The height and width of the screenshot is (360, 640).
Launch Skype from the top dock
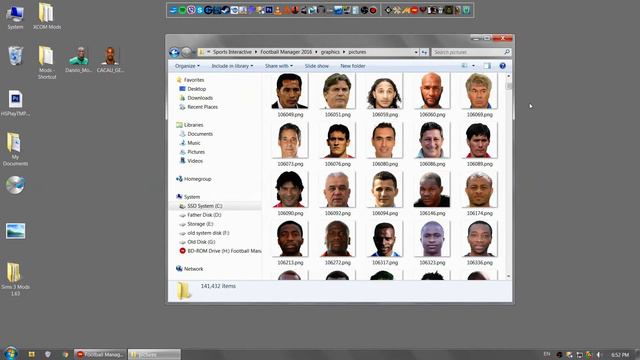pyautogui.click(x=200, y=10)
